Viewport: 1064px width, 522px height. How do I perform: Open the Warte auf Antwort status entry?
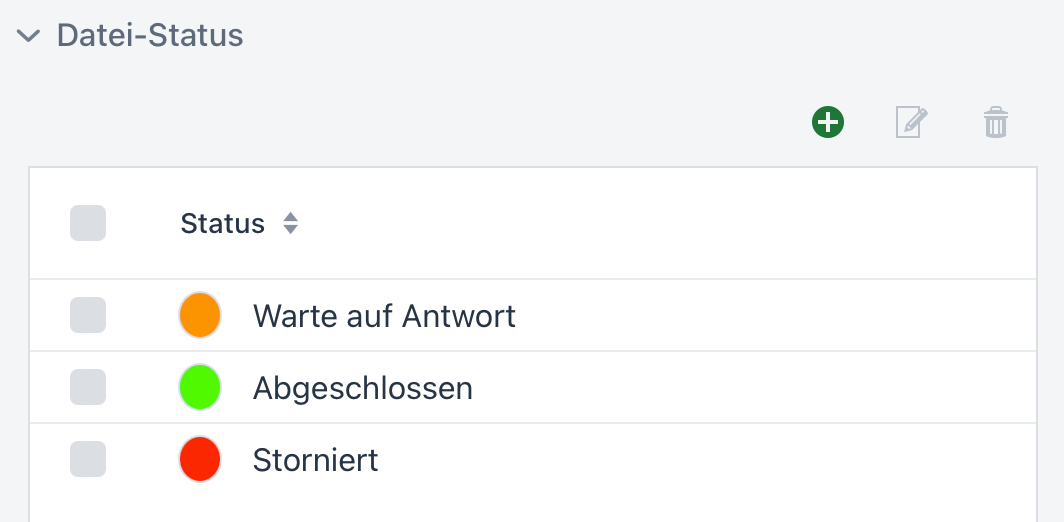click(384, 316)
